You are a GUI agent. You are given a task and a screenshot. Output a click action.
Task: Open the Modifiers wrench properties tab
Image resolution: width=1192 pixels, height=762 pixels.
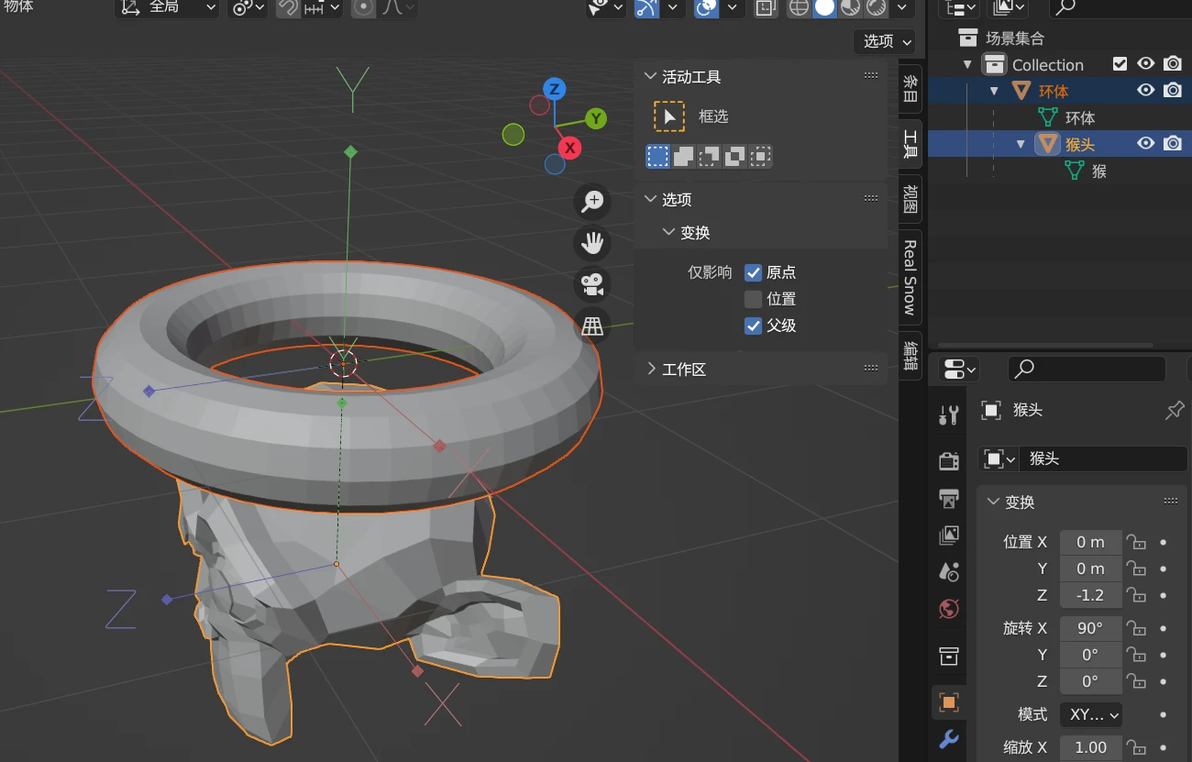point(948,738)
